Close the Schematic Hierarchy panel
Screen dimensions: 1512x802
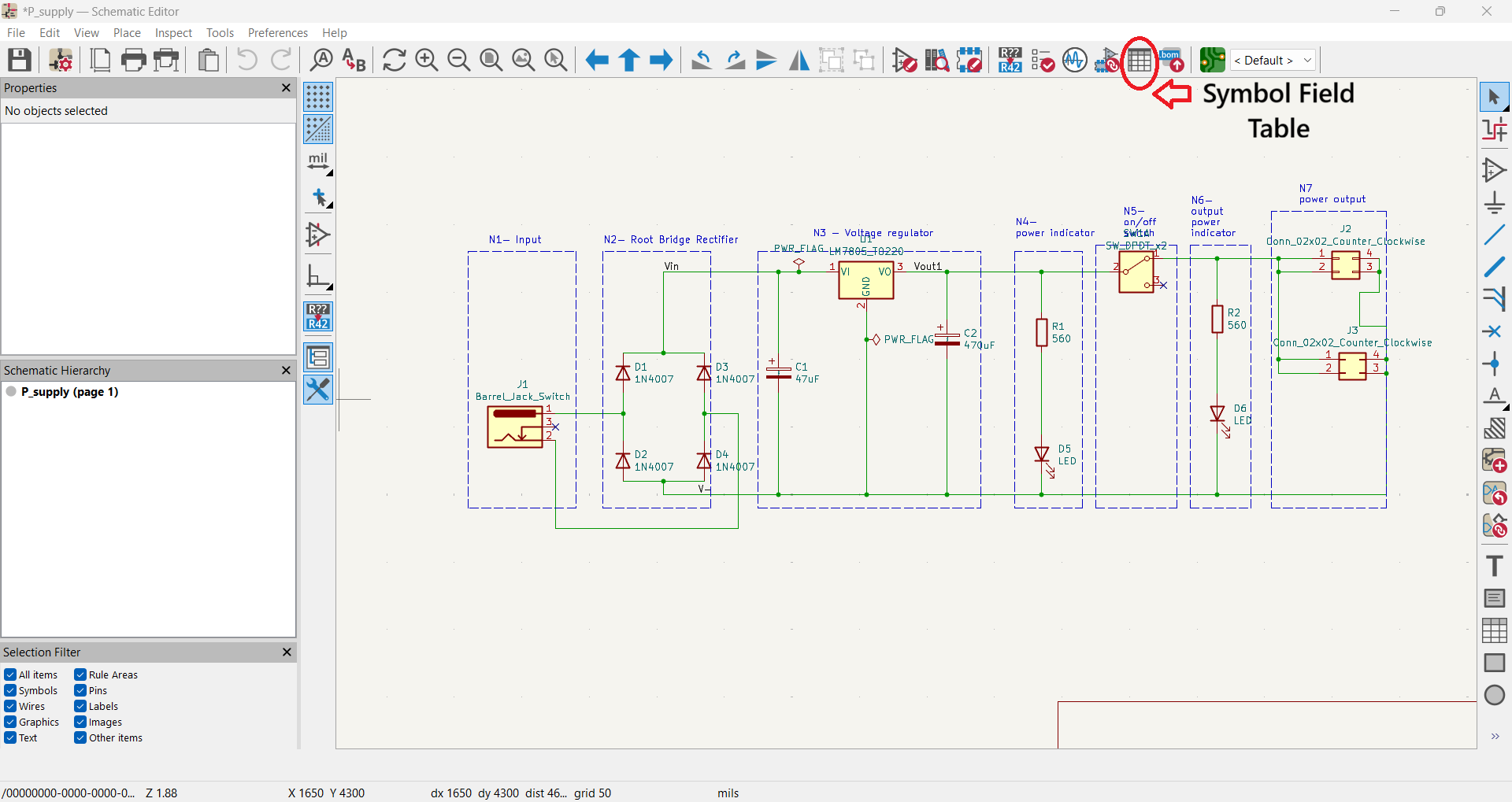coord(286,370)
